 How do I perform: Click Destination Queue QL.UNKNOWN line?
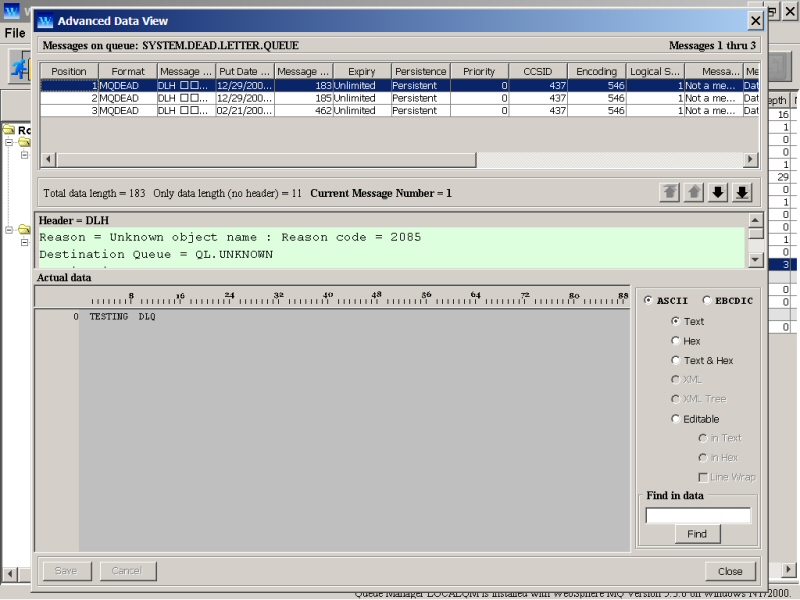point(156,254)
